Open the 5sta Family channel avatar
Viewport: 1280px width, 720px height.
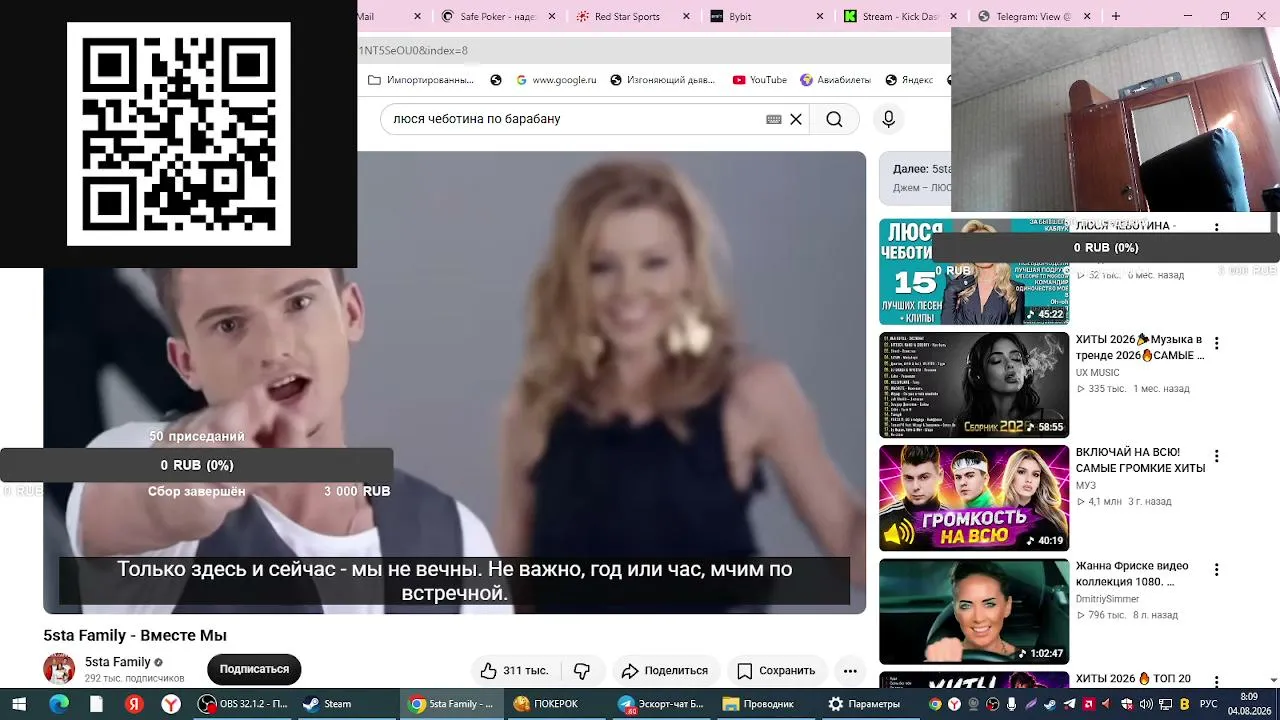pyautogui.click(x=59, y=669)
